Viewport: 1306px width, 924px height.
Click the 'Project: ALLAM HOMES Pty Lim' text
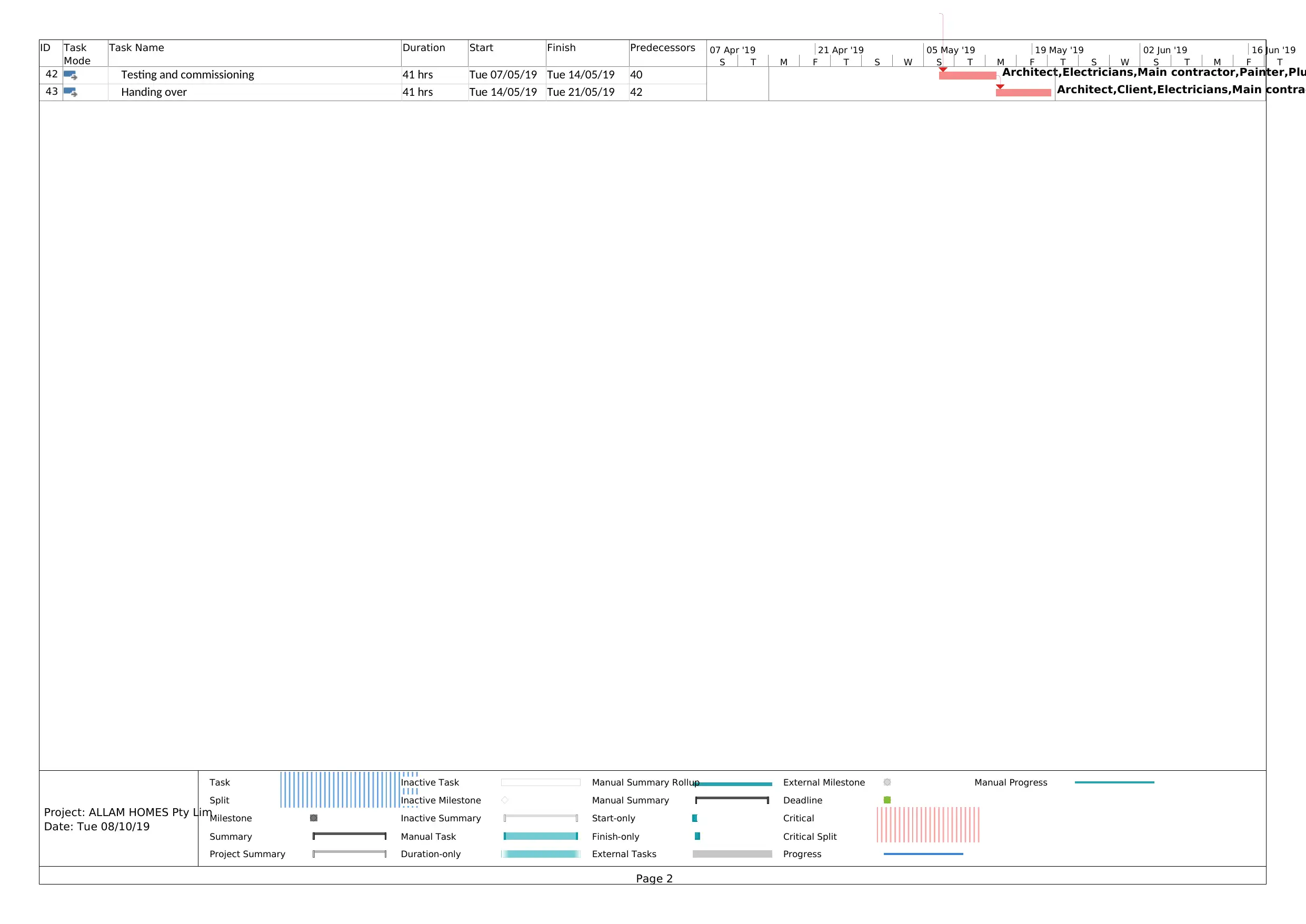(x=128, y=812)
